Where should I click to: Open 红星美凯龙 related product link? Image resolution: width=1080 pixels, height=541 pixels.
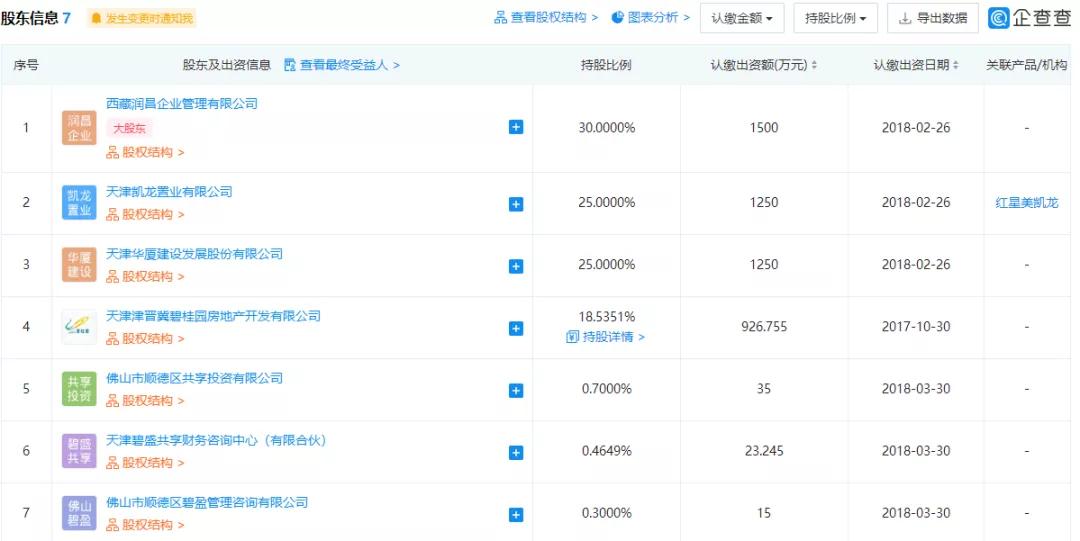[x=1026, y=203]
